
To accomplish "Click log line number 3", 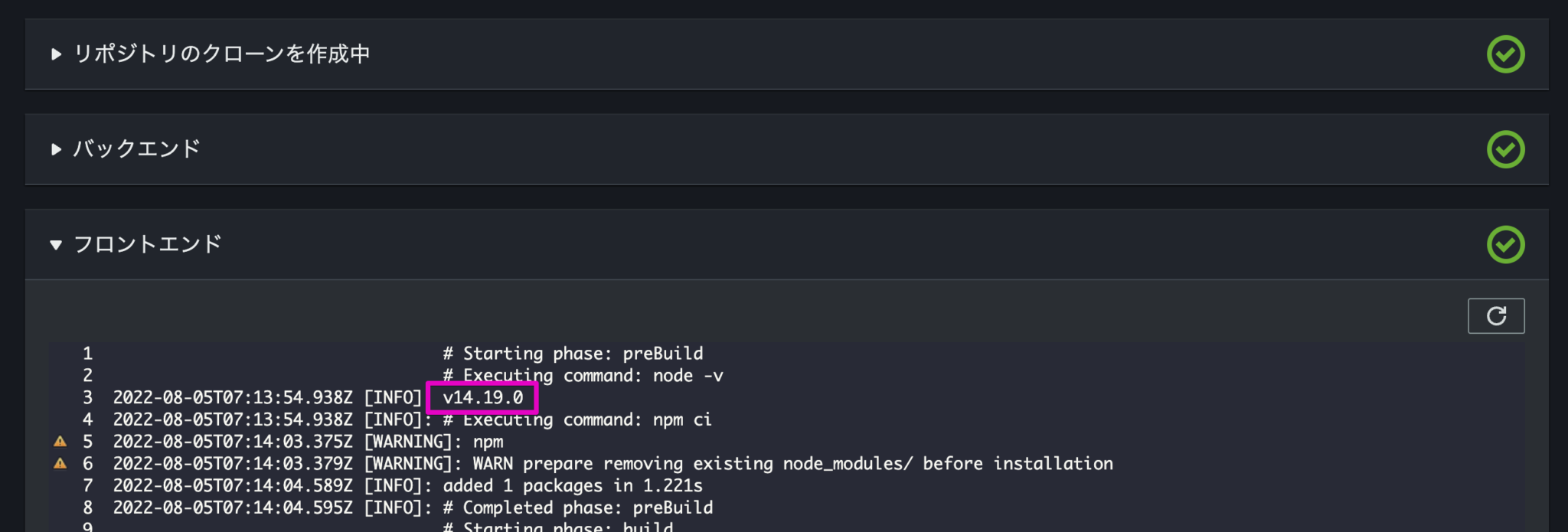I will point(87,397).
